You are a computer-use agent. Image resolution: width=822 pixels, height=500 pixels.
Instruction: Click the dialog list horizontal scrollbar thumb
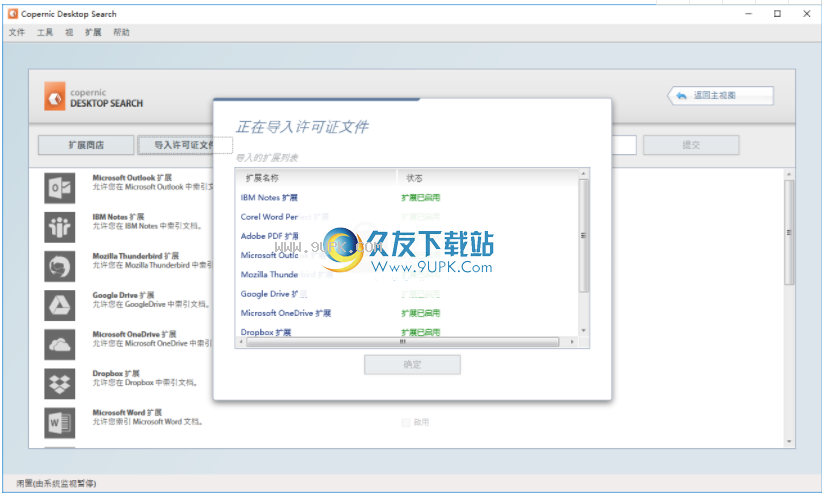[x=402, y=342]
